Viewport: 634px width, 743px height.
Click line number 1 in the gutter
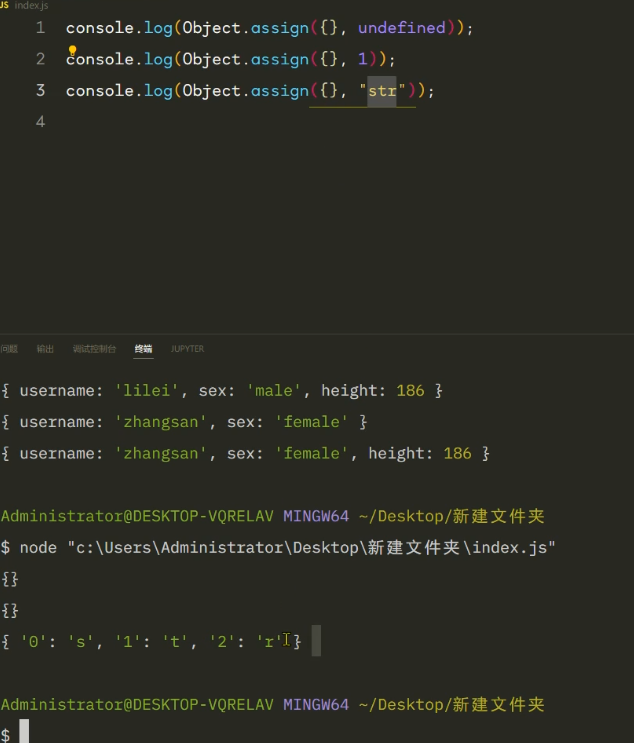coord(40,28)
